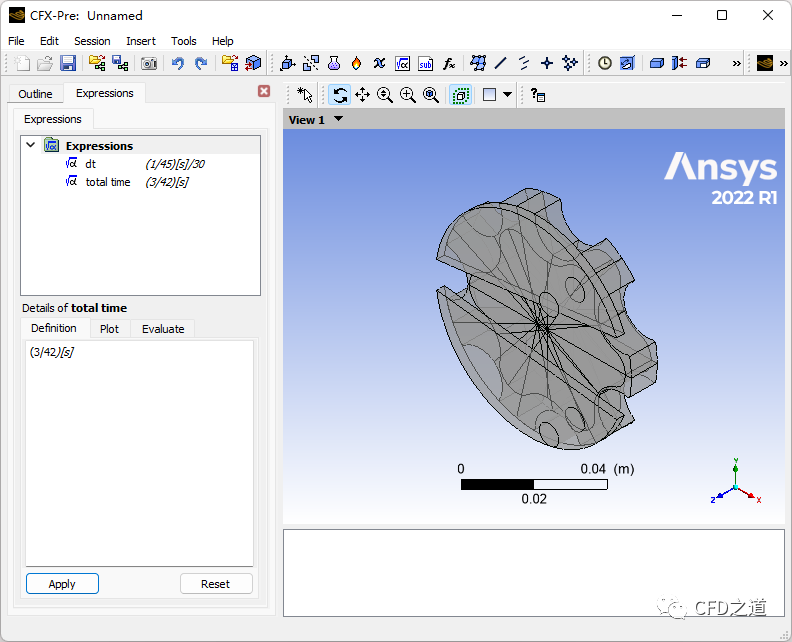Expand the main toolbar overflow chevron
This screenshot has height=642, width=792.
point(736,64)
